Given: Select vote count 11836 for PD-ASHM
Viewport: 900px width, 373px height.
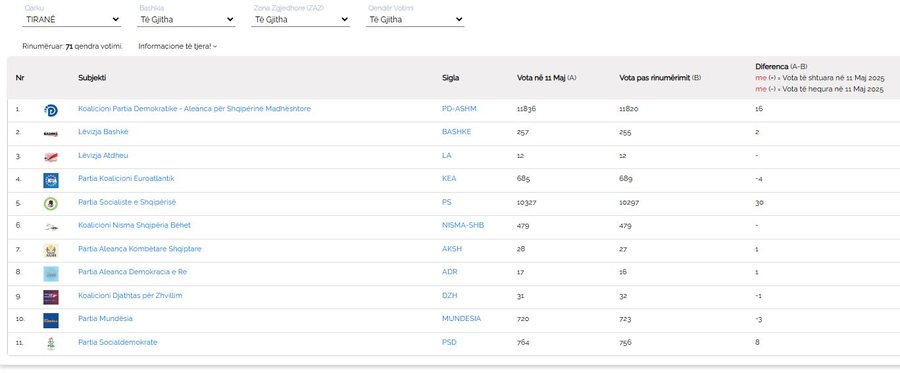Looking at the screenshot, I should coord(526,108).
